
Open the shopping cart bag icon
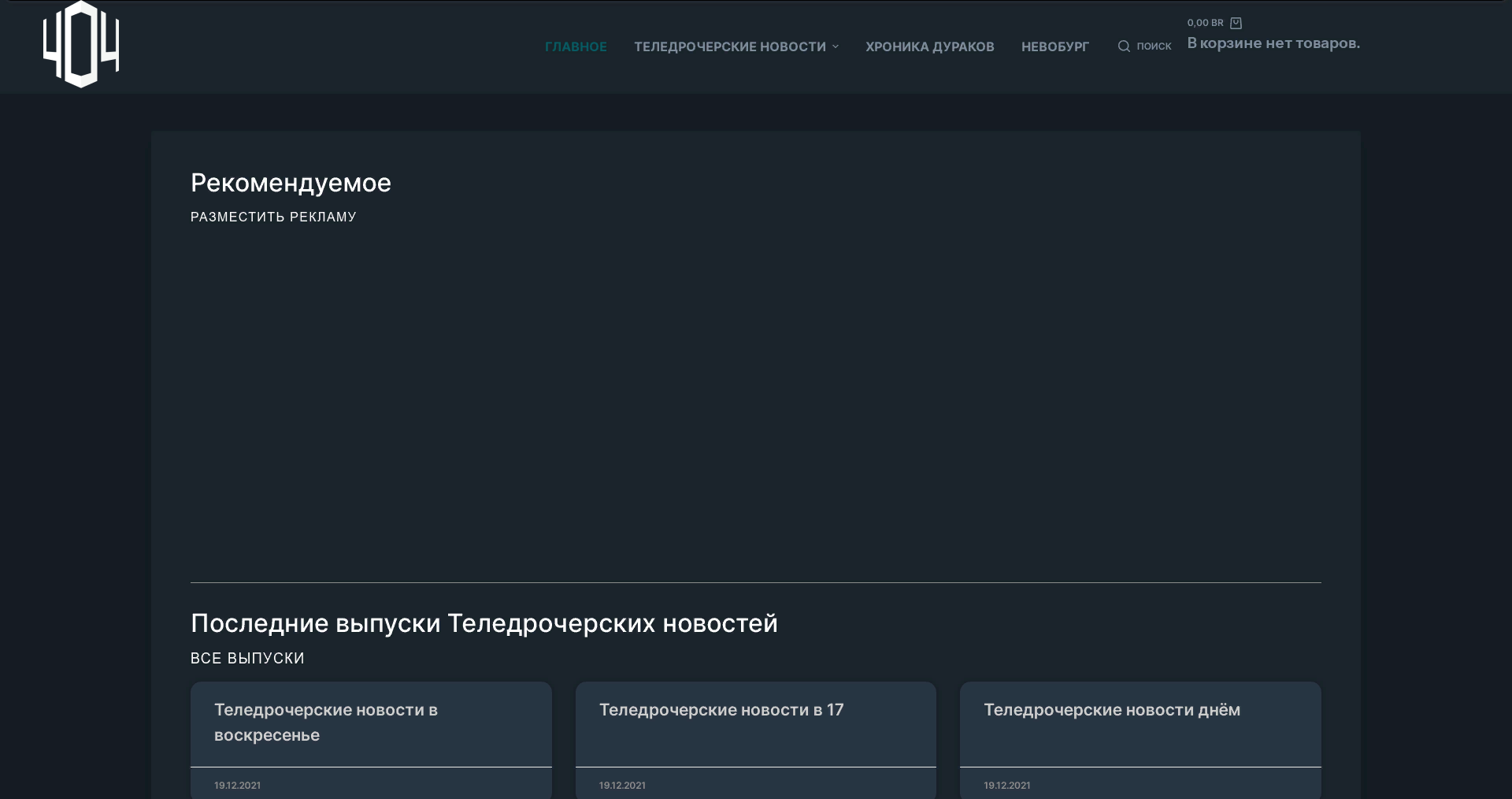(x=1236, y=23)
